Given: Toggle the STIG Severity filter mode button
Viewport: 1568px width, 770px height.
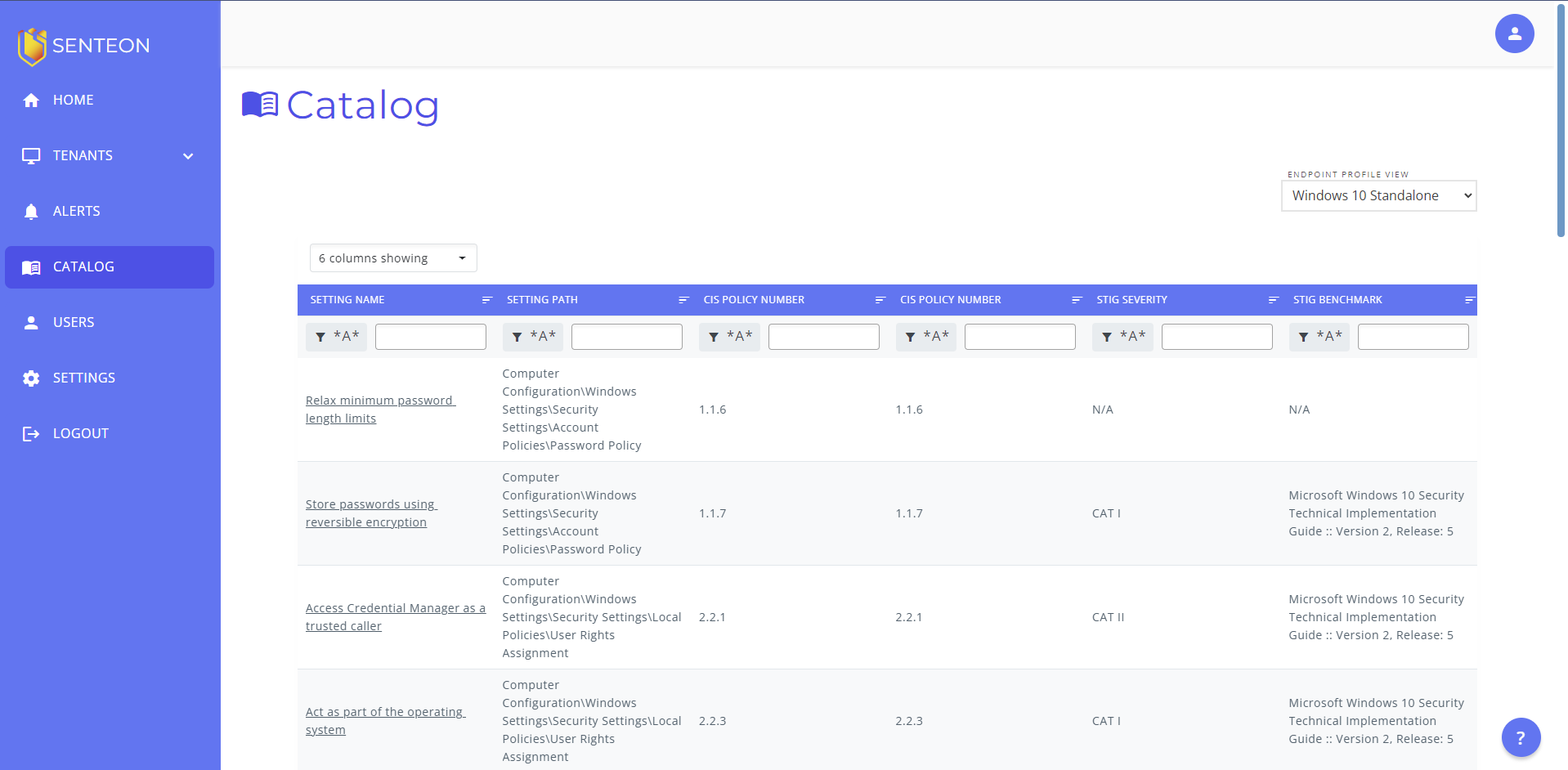Looking at the screenshot, I should [1122, 337].
